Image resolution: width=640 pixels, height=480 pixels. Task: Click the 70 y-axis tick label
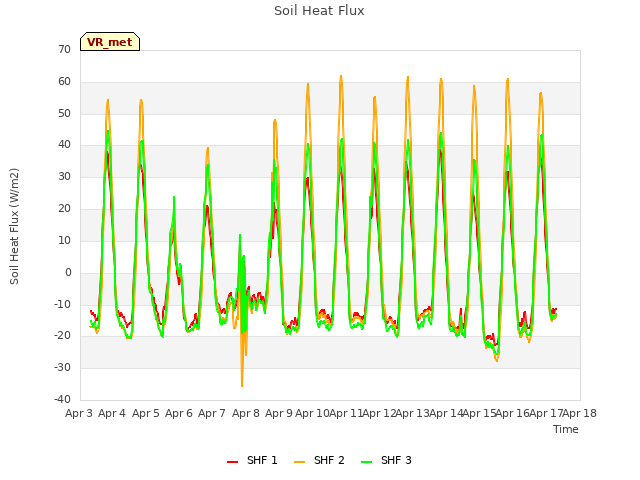(64, 49)
